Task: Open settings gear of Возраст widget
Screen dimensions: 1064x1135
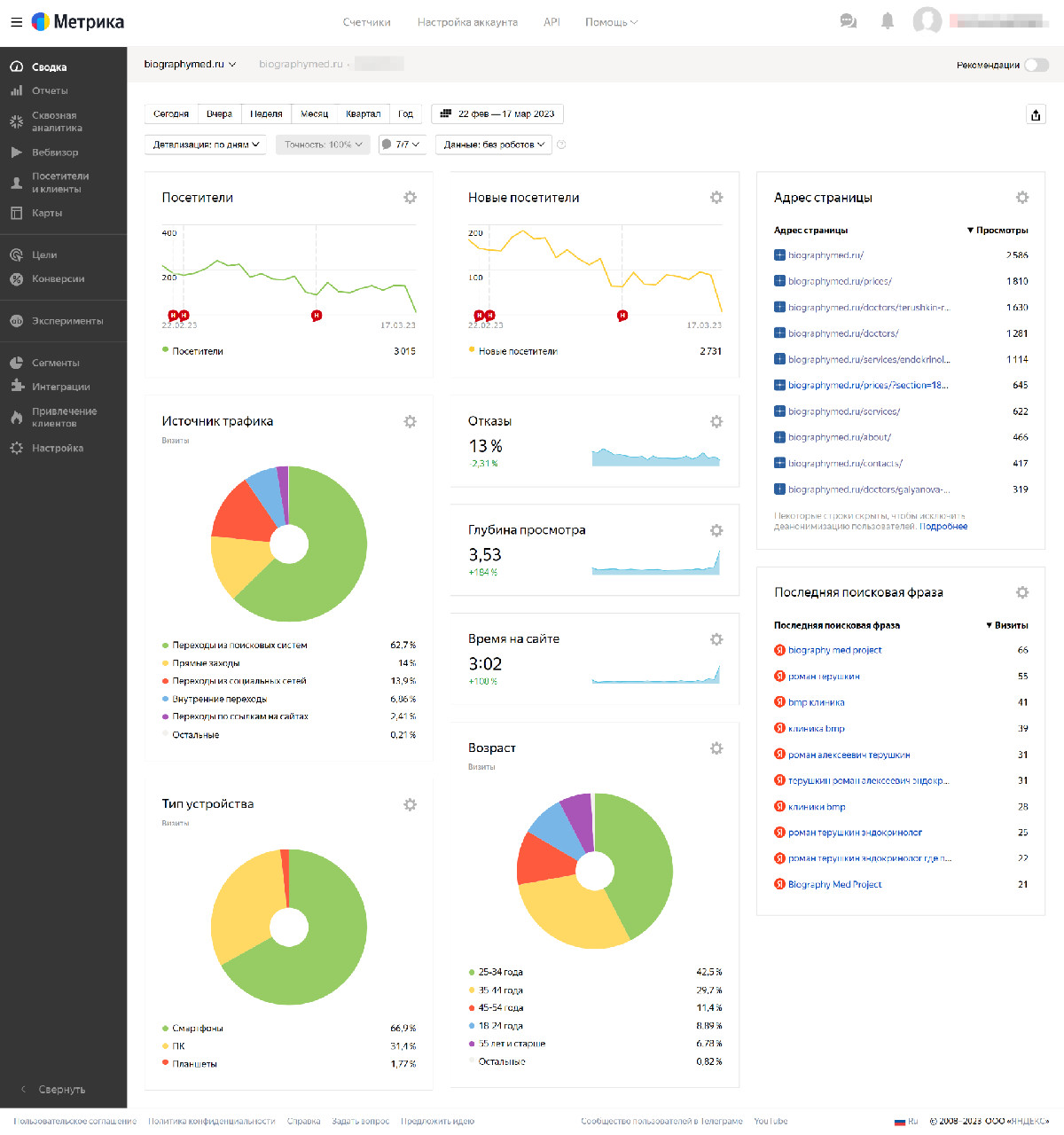Action: [x=716, y=748]
